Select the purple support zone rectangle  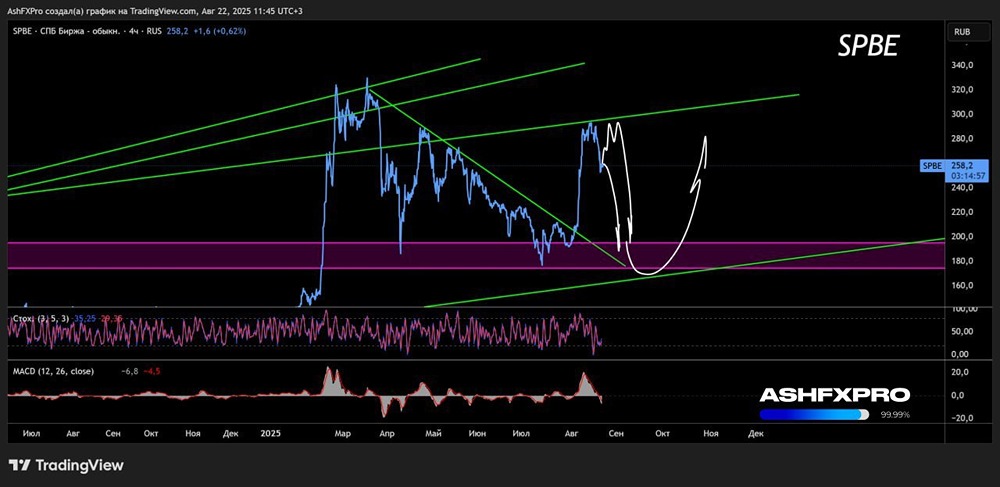(x=475, y=255)
